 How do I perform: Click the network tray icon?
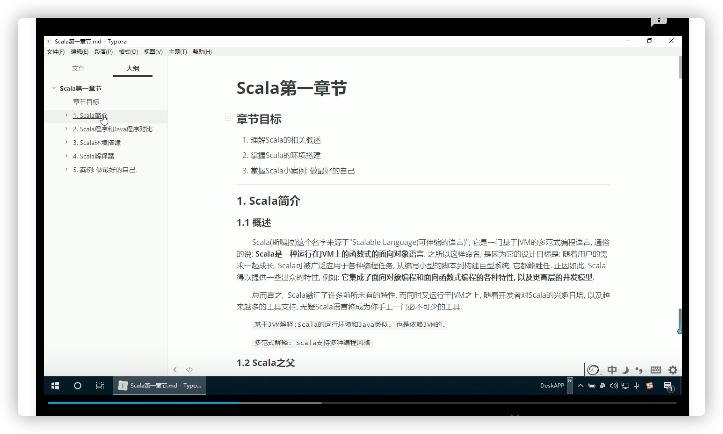[x=625, y=386]
